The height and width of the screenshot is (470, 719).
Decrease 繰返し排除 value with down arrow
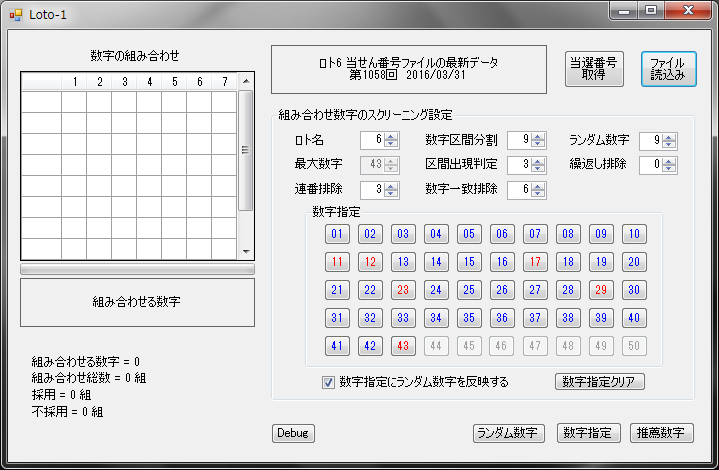[x=669, y=169]
